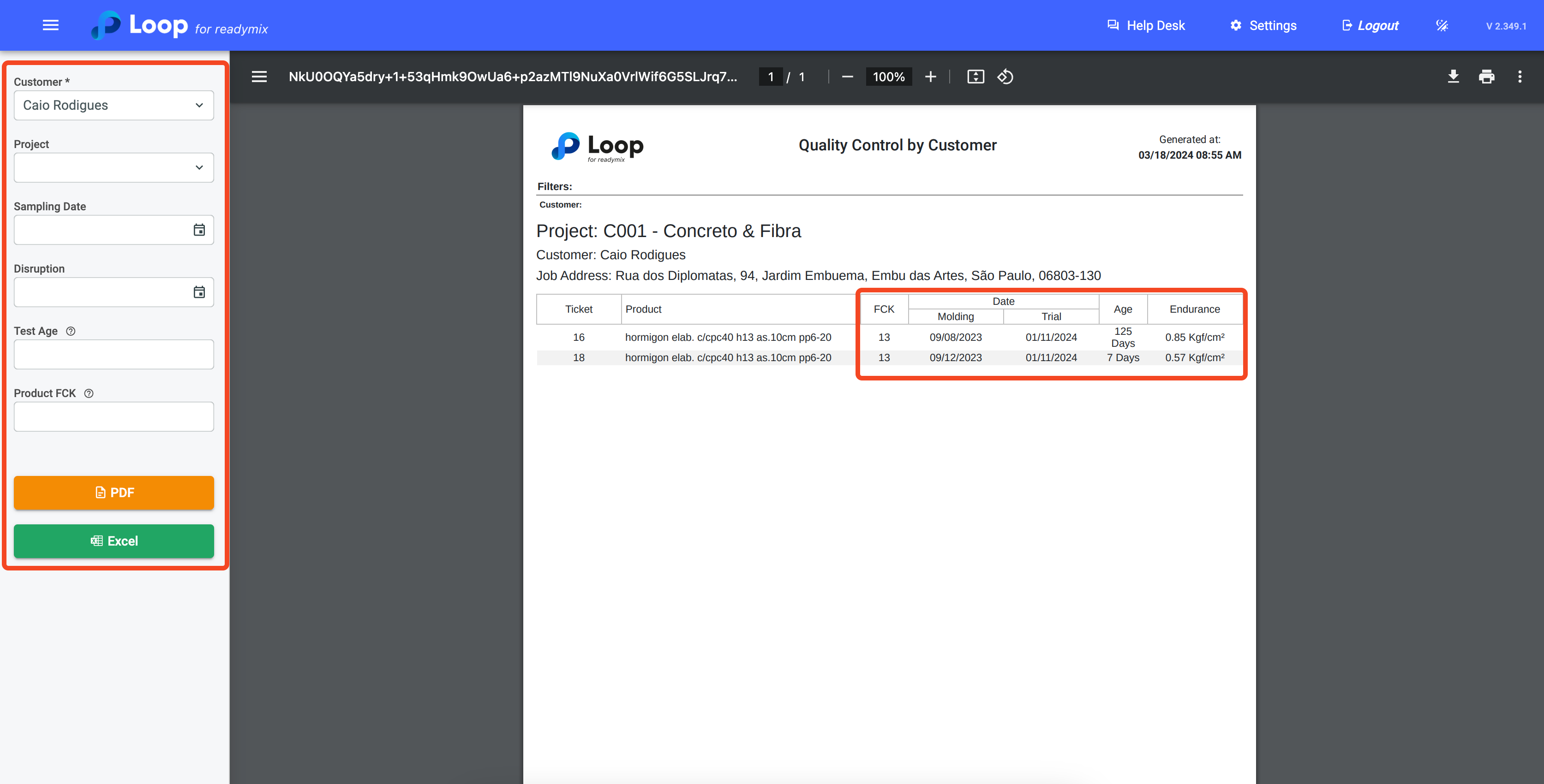Click the green Excel export button
This screenshot has width=1544, height=784.
114,541
